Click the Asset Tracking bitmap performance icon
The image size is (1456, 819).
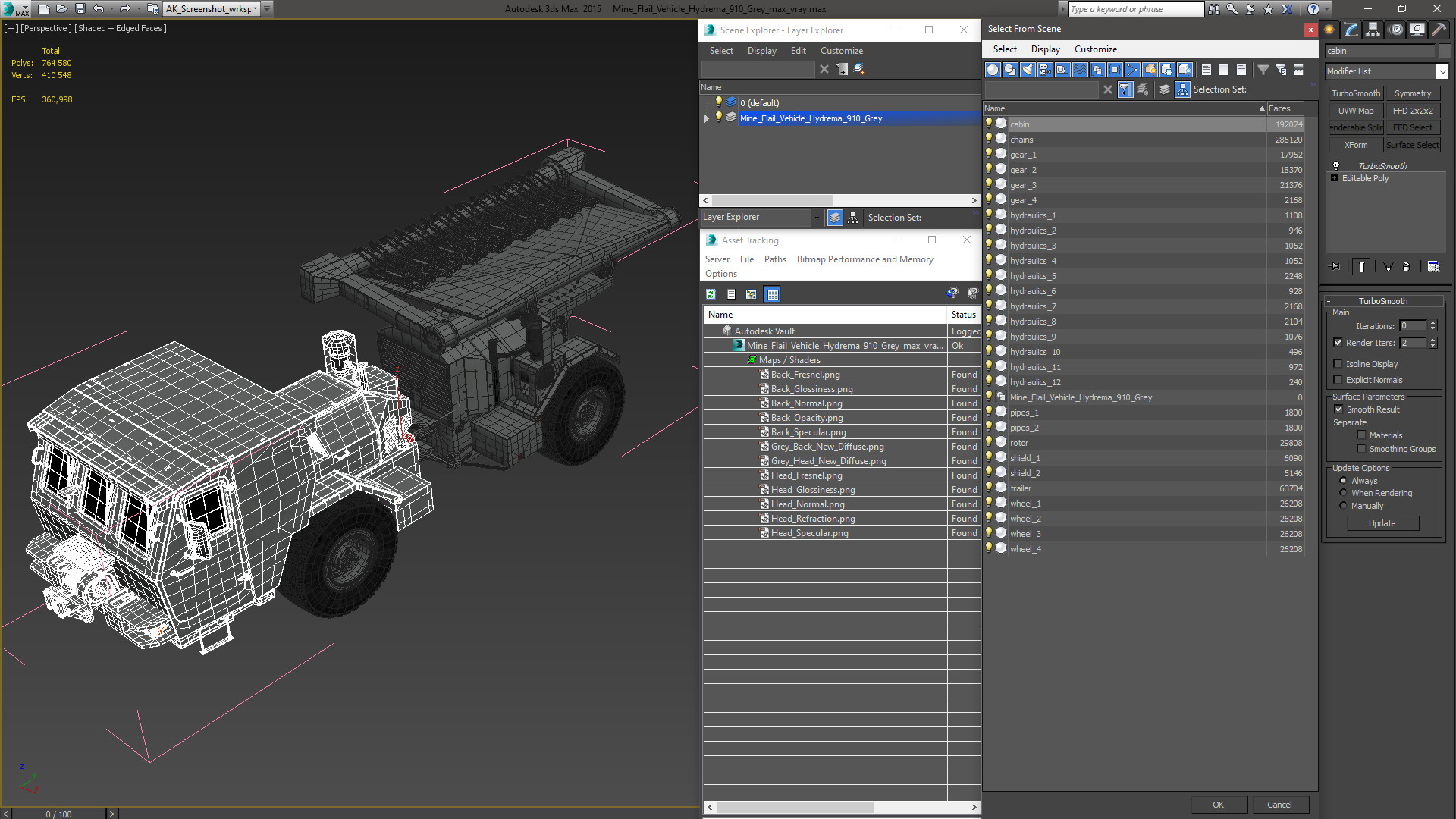coord(771,294)
